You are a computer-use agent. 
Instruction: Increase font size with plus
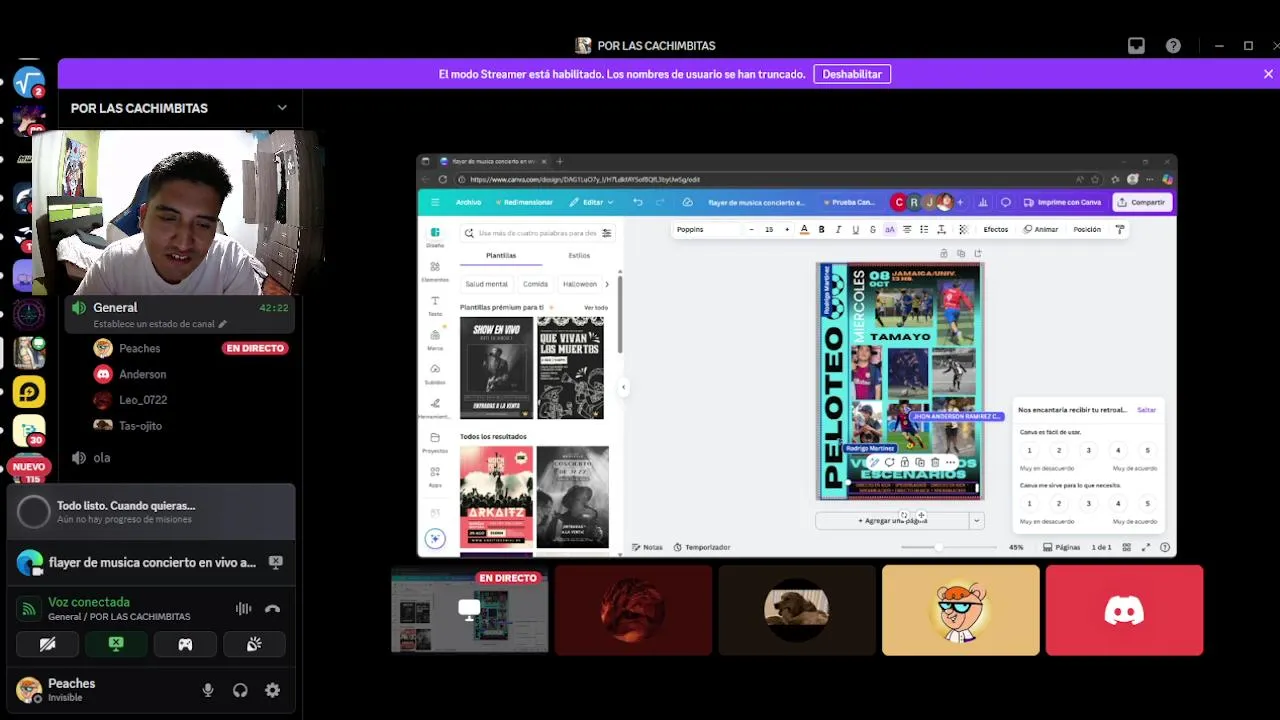click(786, 229)
